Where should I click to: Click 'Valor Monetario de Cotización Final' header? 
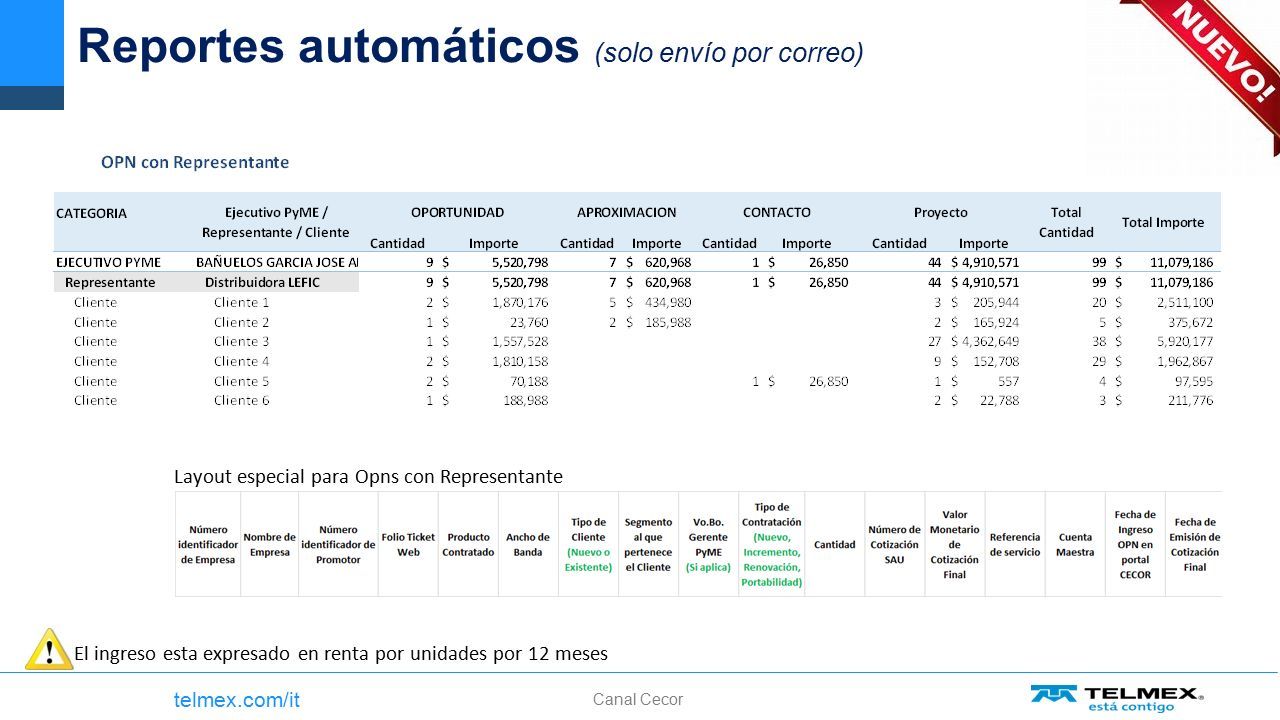(x=954, y=544)
